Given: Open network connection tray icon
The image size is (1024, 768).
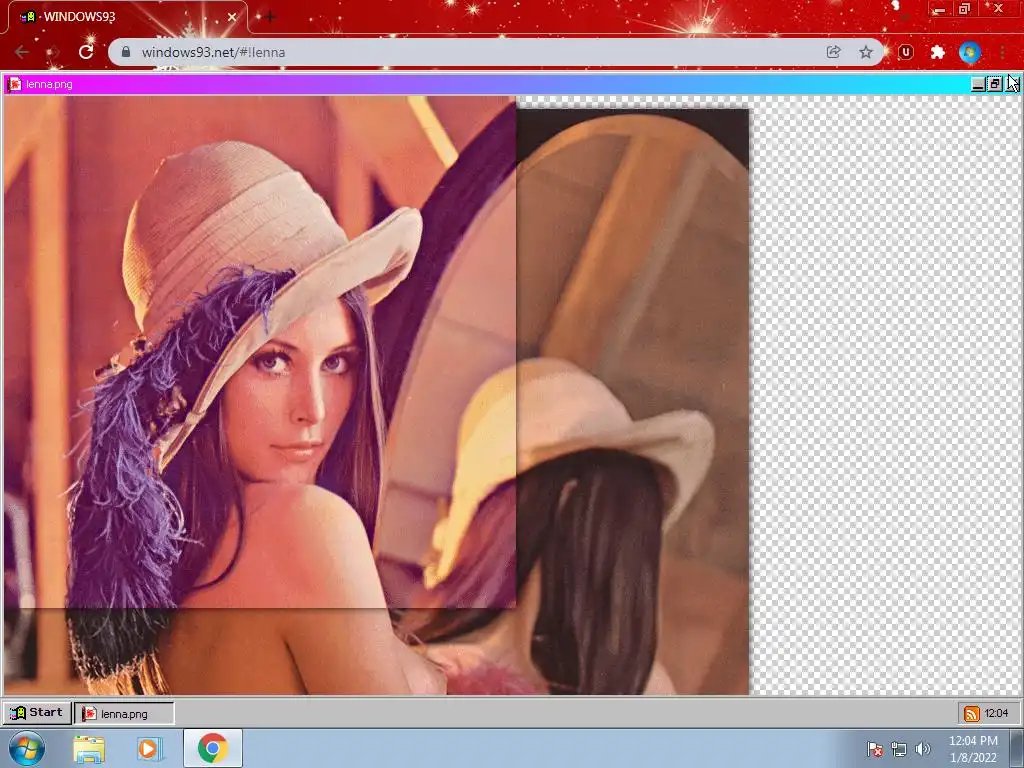Looking at the screenshot, I should pyautogui.click(x=899, y=749).
